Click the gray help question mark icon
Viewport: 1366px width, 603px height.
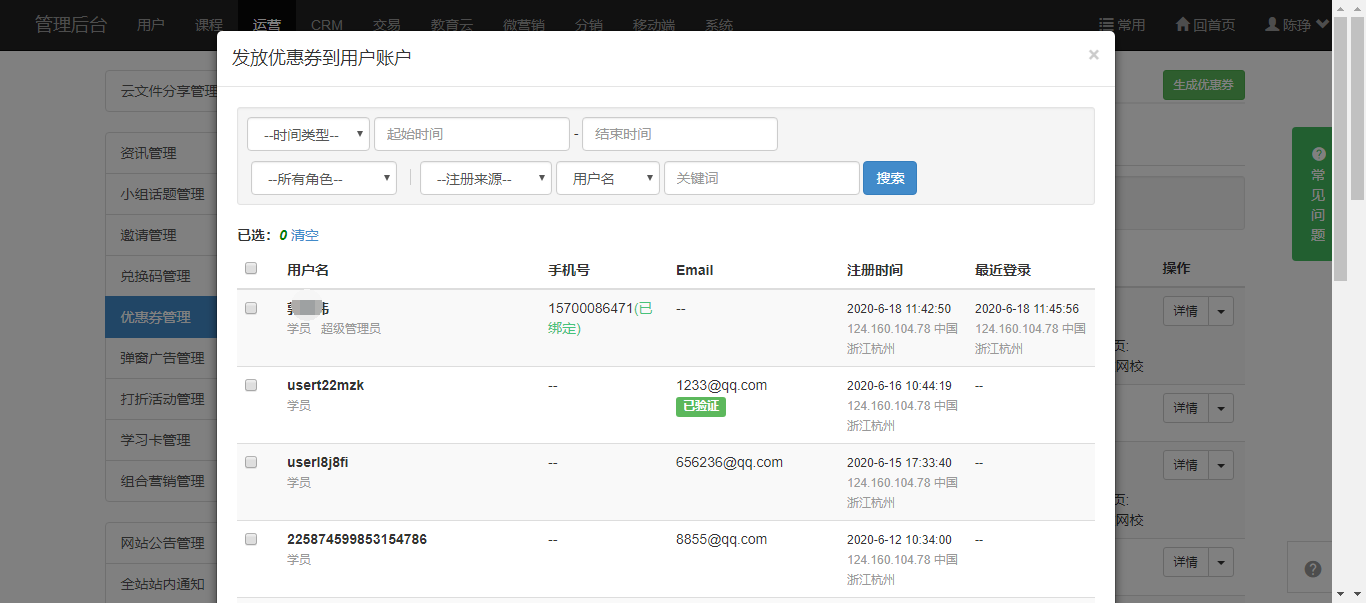[1313, 569]
